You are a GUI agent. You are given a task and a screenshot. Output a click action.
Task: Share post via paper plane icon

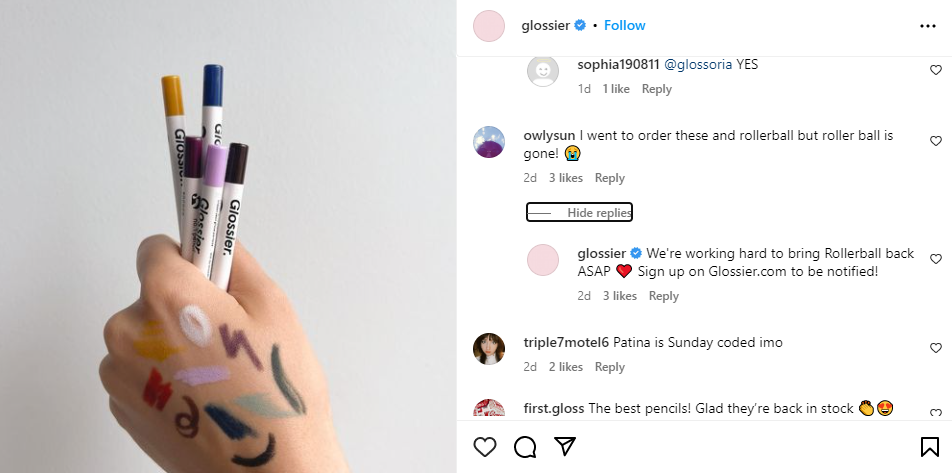[565, 446]
